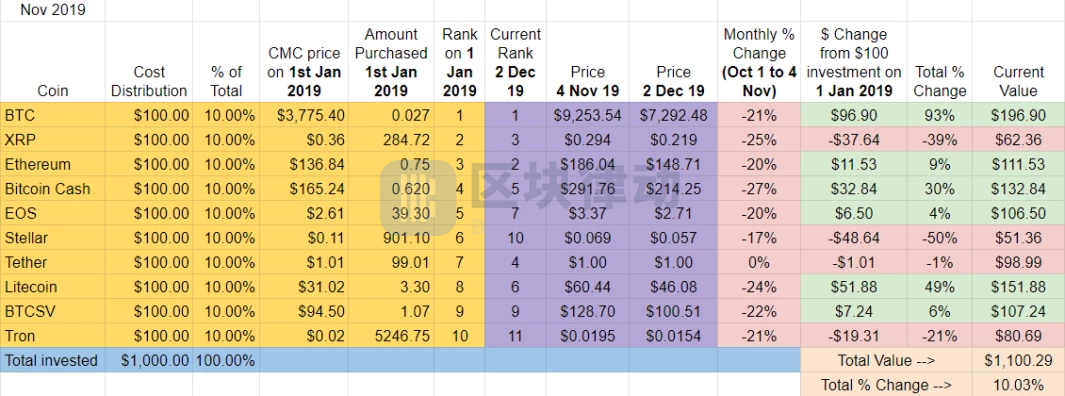Select the Tron coin cell
1065x396 pixels.
point(53,336)
